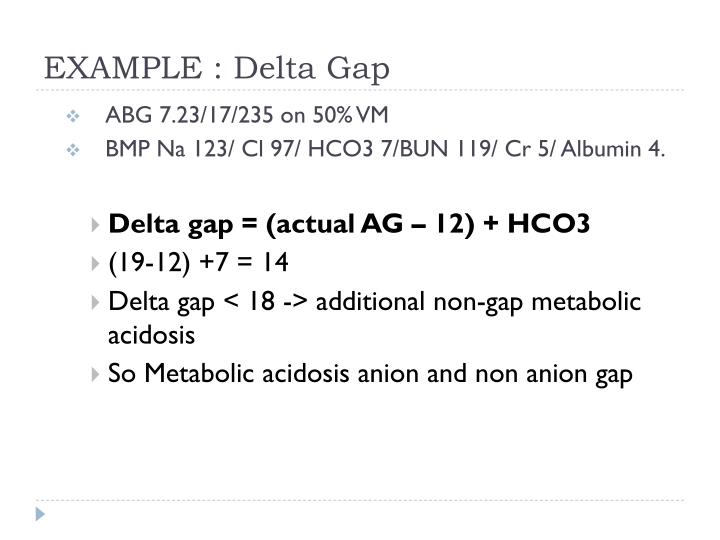
Task: Click the triangle bullet before Delta gap < 18
Action: tap(95, 301)
